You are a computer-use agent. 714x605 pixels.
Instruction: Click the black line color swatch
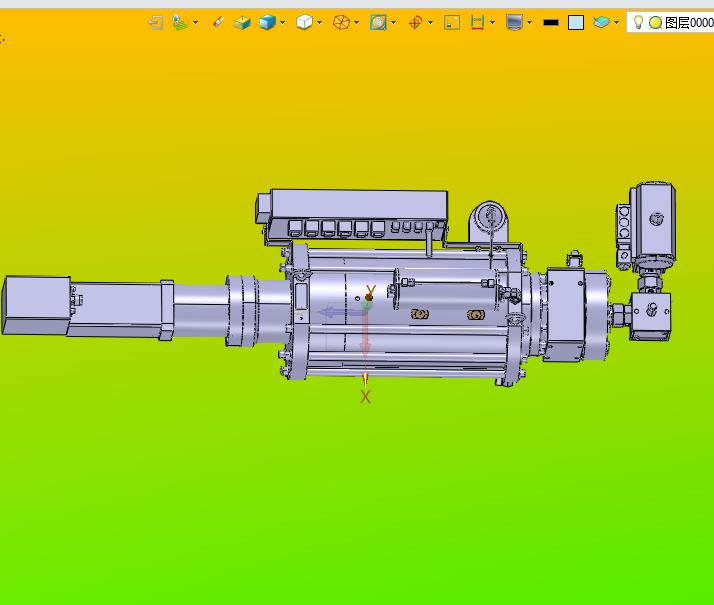point(551,22)
